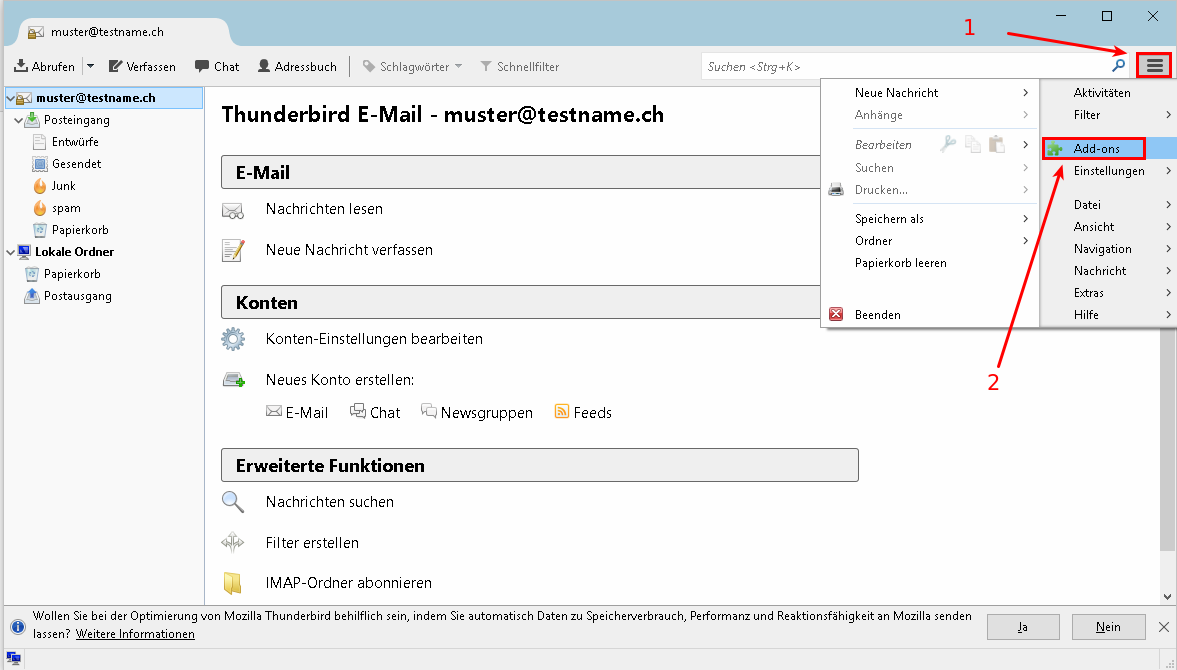Viewport: 1177px width, 670px height.
Task: Collapse the muster@testname.ch account tree
Action: coord(10,98)
